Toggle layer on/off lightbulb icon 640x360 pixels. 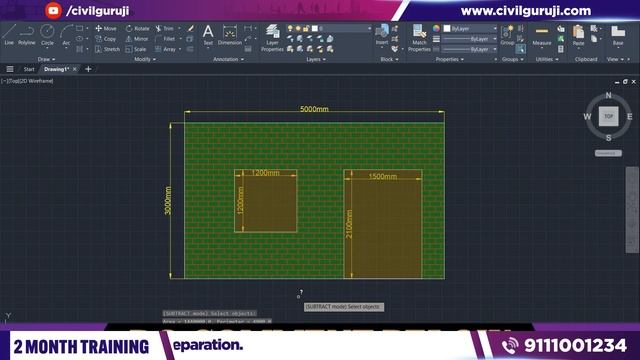290,28
